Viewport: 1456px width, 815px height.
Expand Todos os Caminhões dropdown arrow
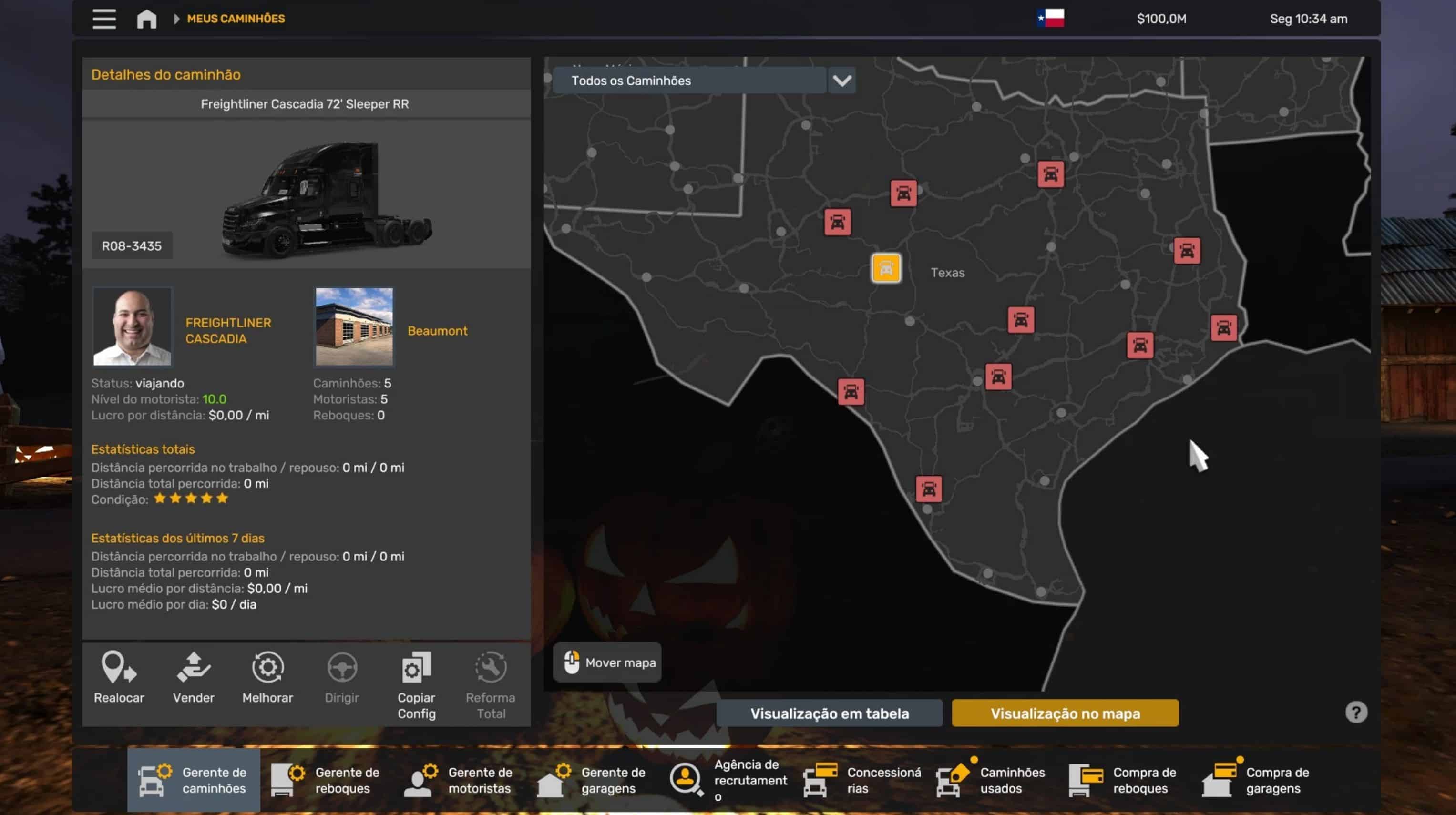coord(841,81)
